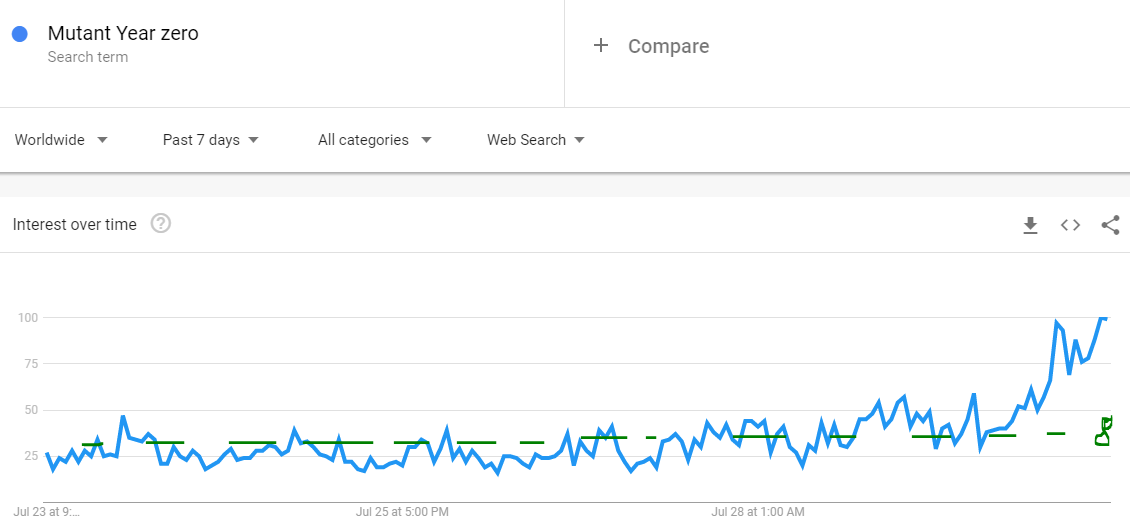
Task: Select the Interest over time heading
Action: pos(74,224)
